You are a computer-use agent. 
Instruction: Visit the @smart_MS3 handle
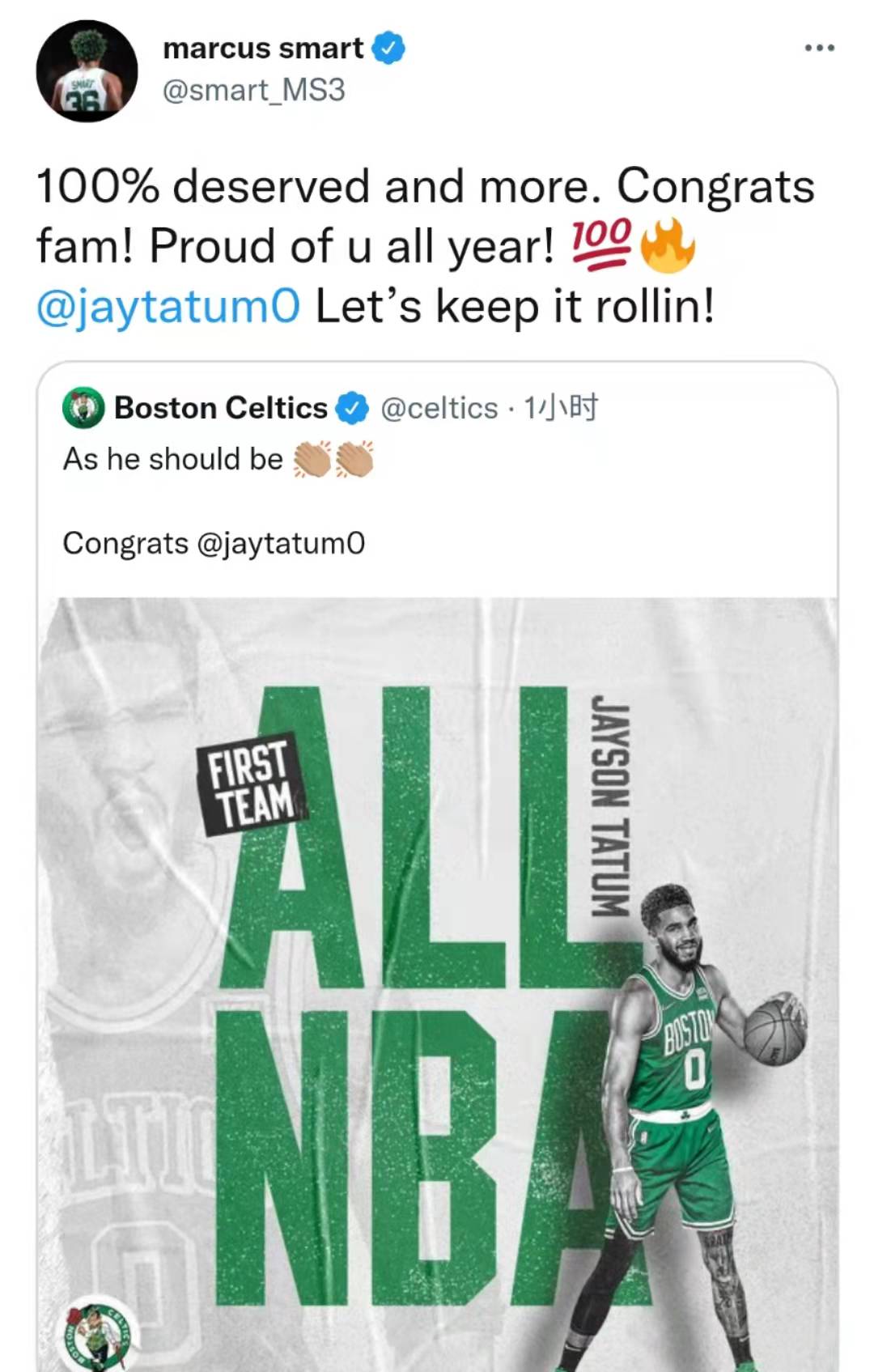click(x=254, y=90)
